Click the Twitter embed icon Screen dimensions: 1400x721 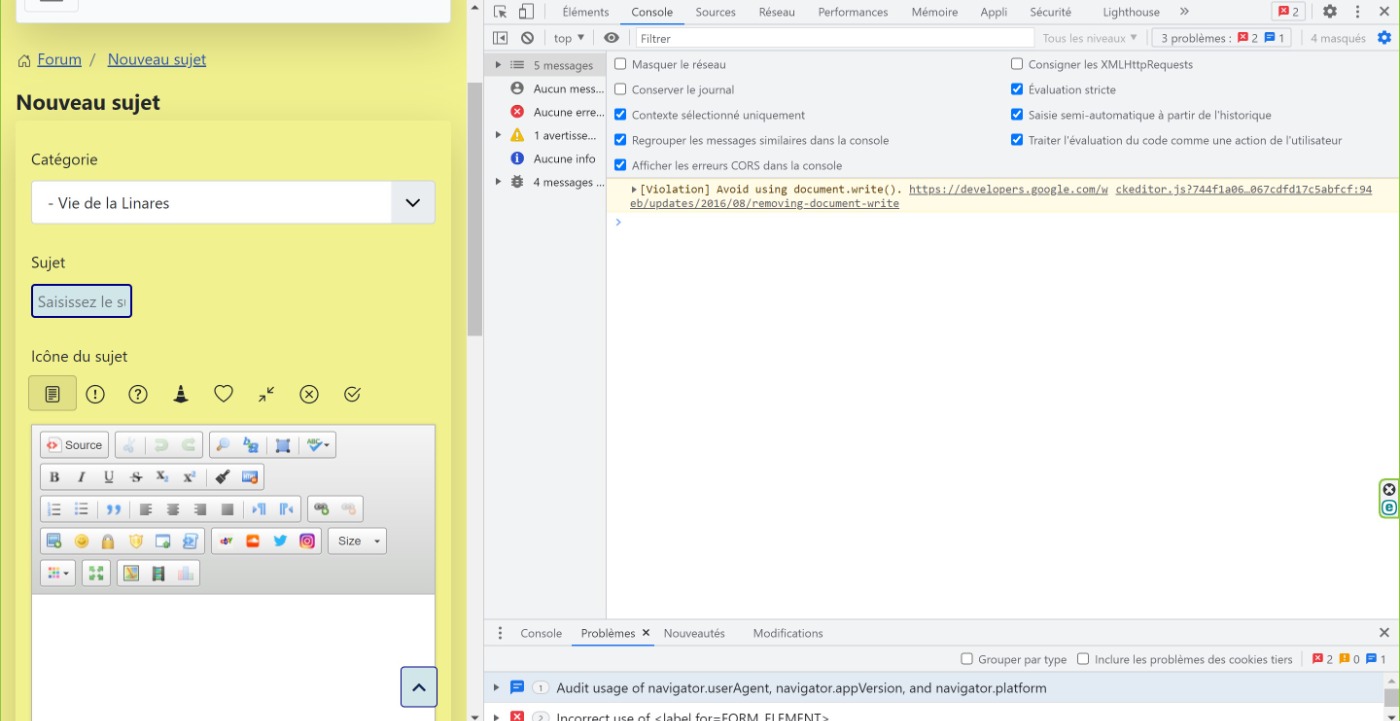pos(280,541)
